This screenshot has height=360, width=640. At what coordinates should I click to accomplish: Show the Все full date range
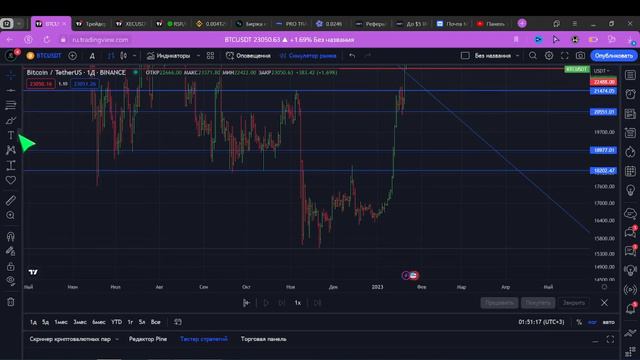coord(156,322)
